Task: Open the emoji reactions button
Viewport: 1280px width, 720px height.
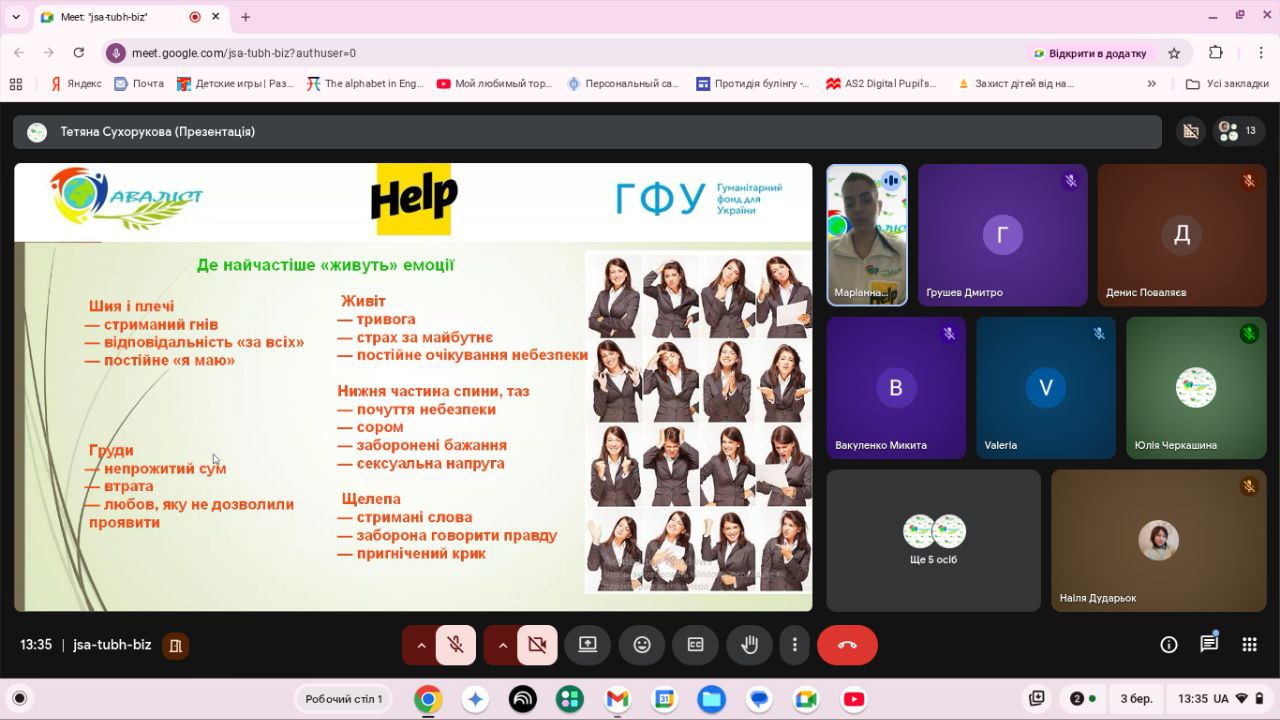Action: 642,645
